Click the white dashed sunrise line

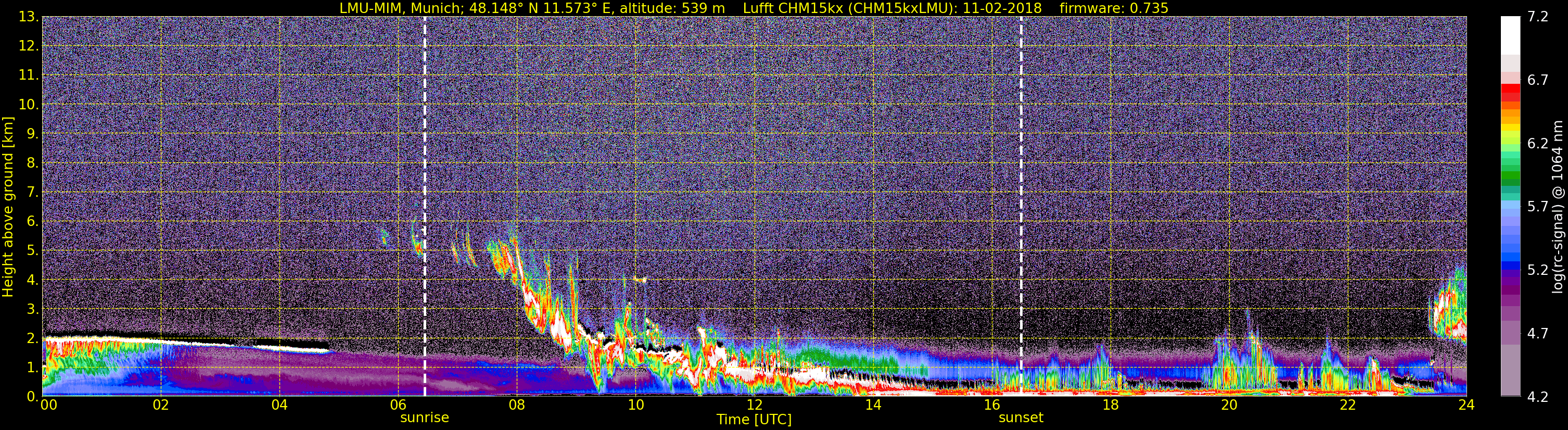point(424,206)
